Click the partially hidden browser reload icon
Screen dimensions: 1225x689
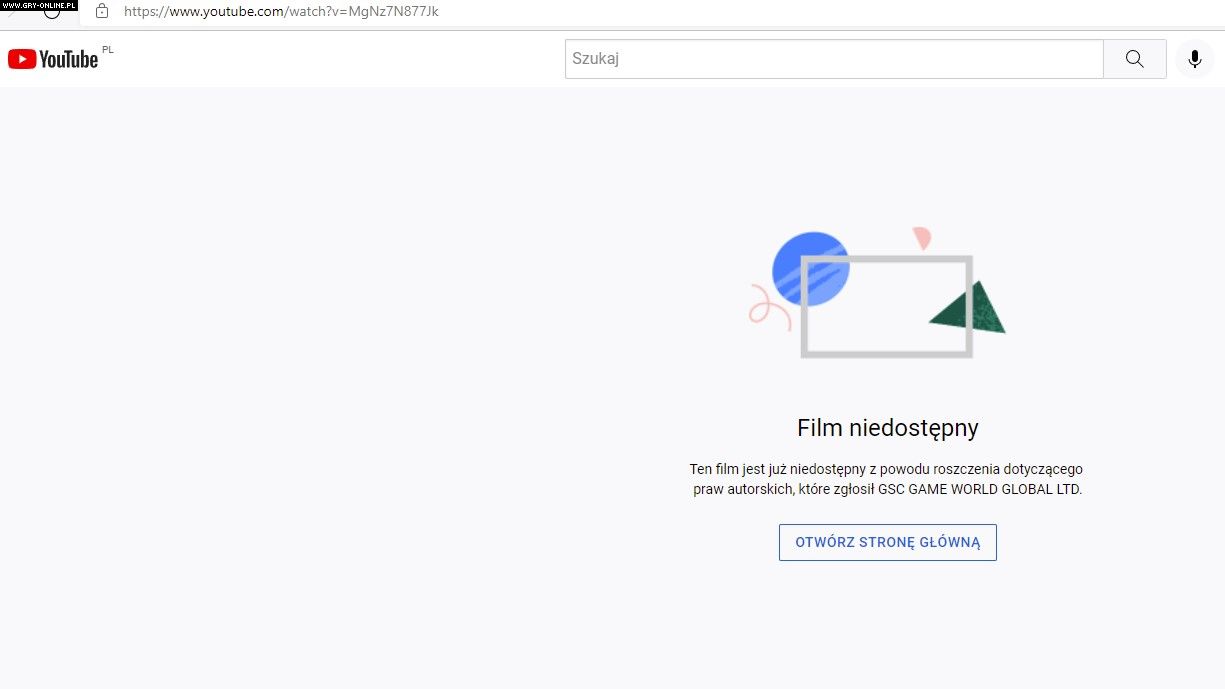coord(52,15)
